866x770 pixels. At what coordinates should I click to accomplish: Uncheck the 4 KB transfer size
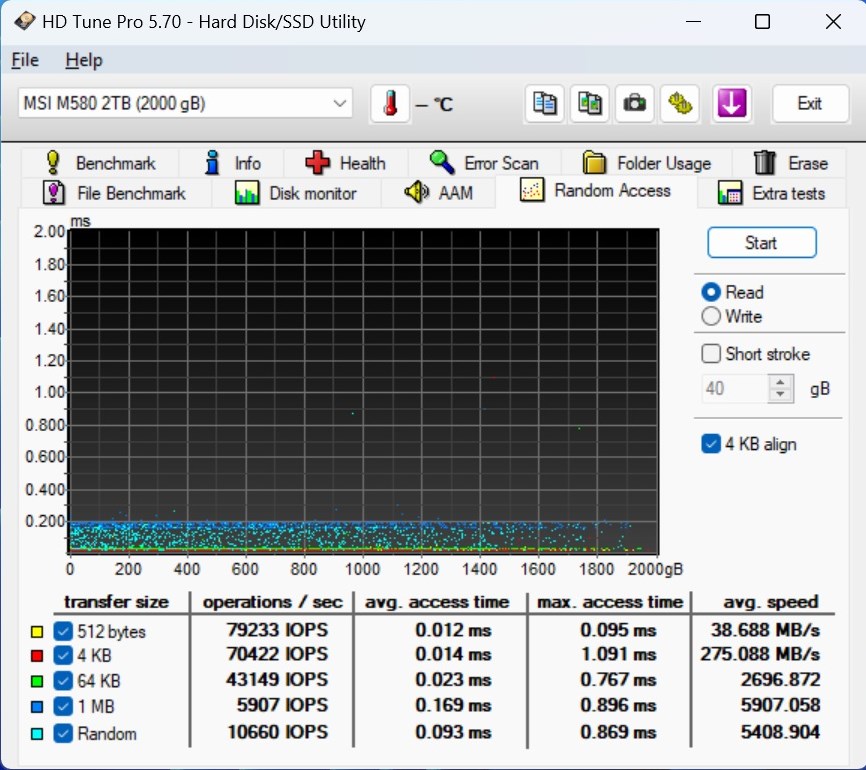coord(63,655)
